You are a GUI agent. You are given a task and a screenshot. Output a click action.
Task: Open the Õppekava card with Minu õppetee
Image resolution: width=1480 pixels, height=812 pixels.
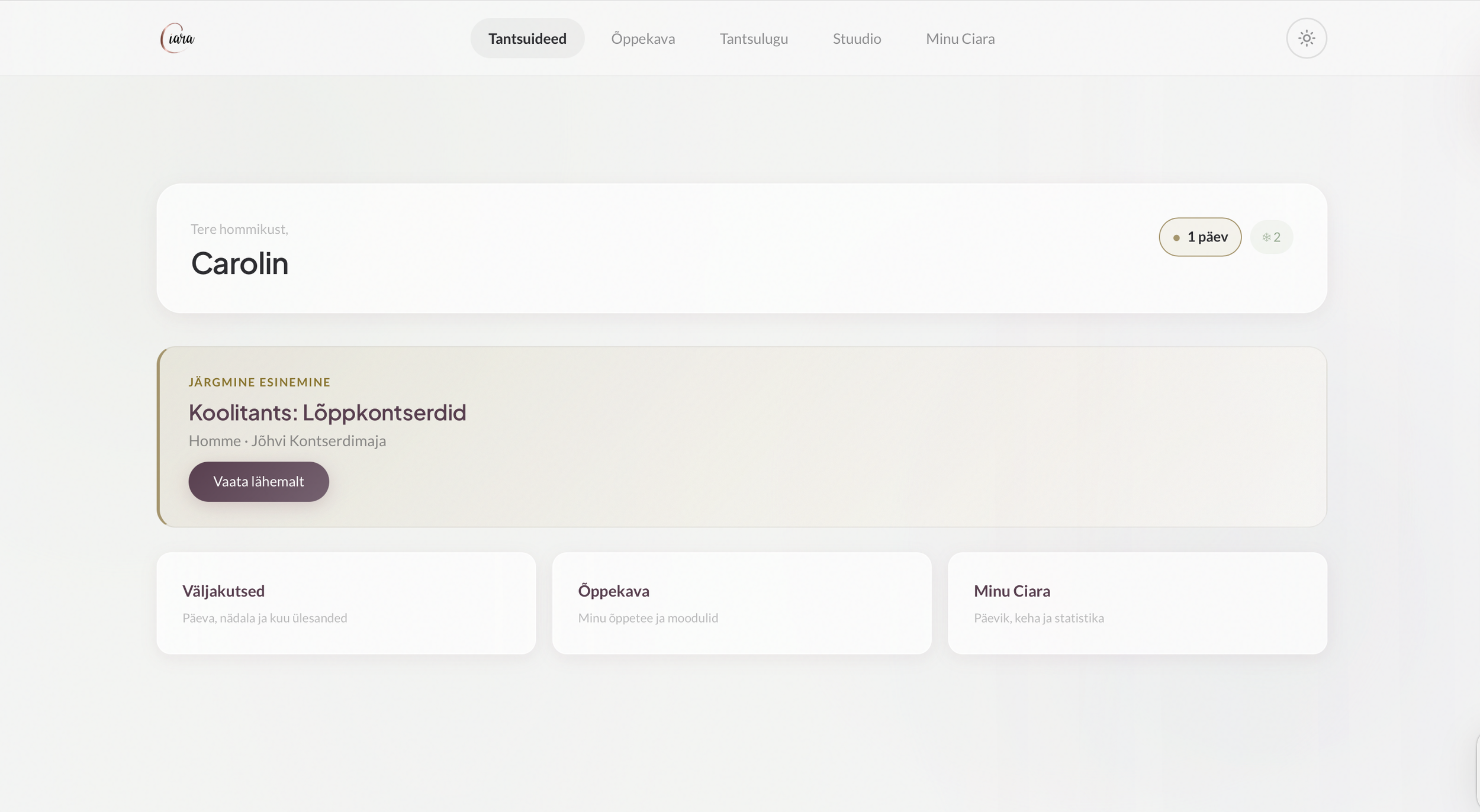pos(742,603)
